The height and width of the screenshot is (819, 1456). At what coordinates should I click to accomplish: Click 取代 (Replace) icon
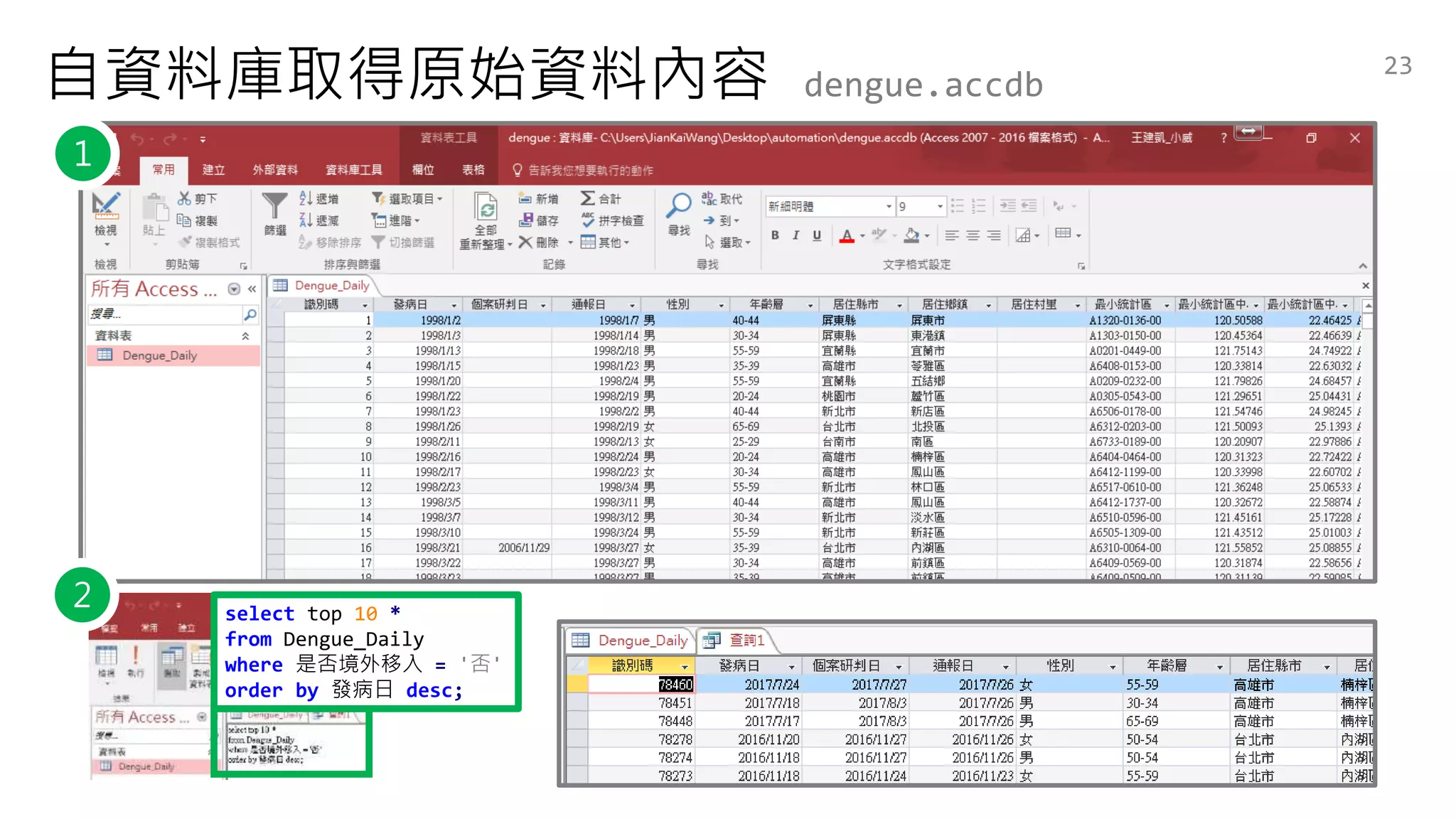pos(709,198)
